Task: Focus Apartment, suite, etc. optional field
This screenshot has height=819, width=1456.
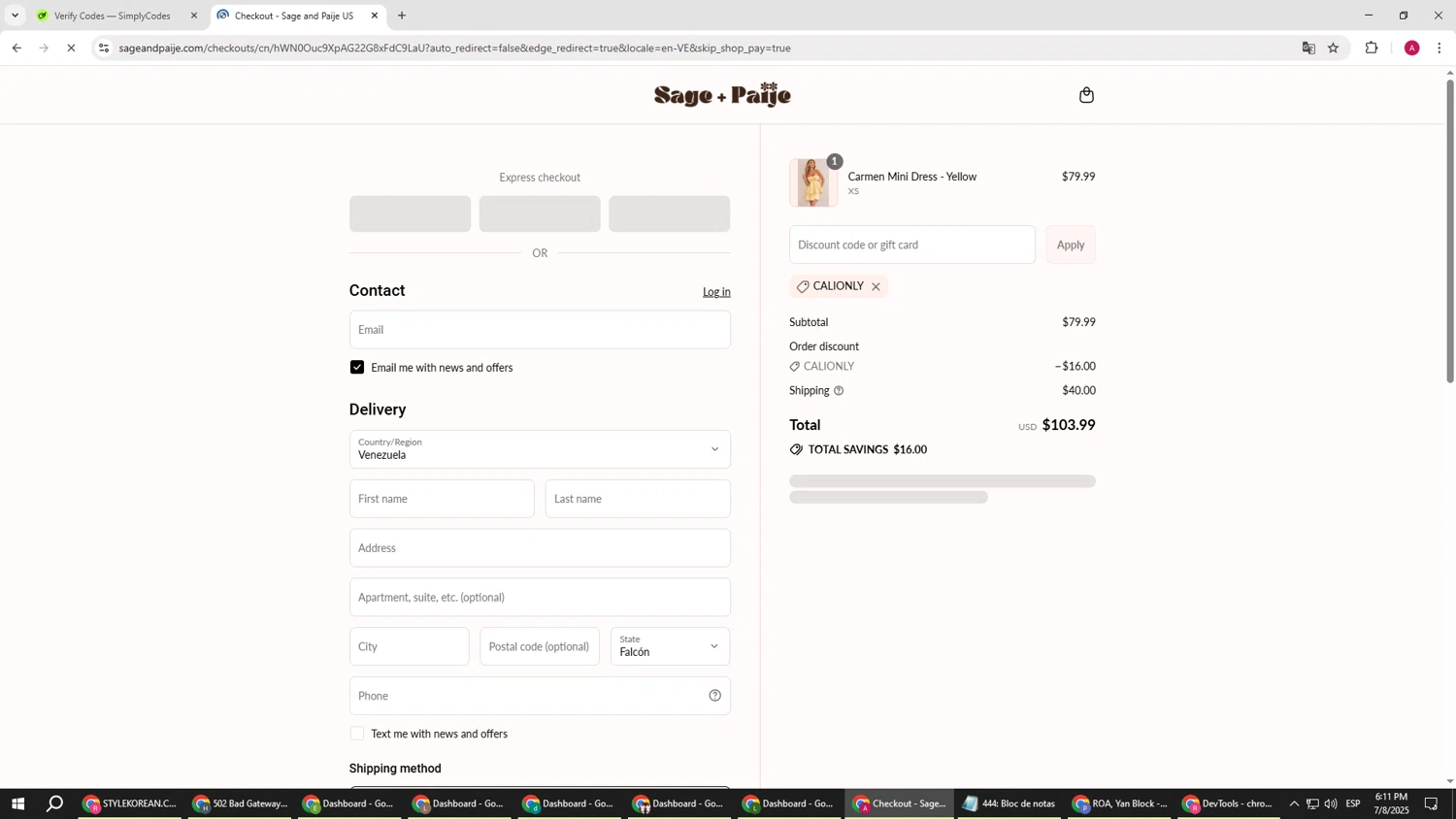Action: click(x=540, y=598)
